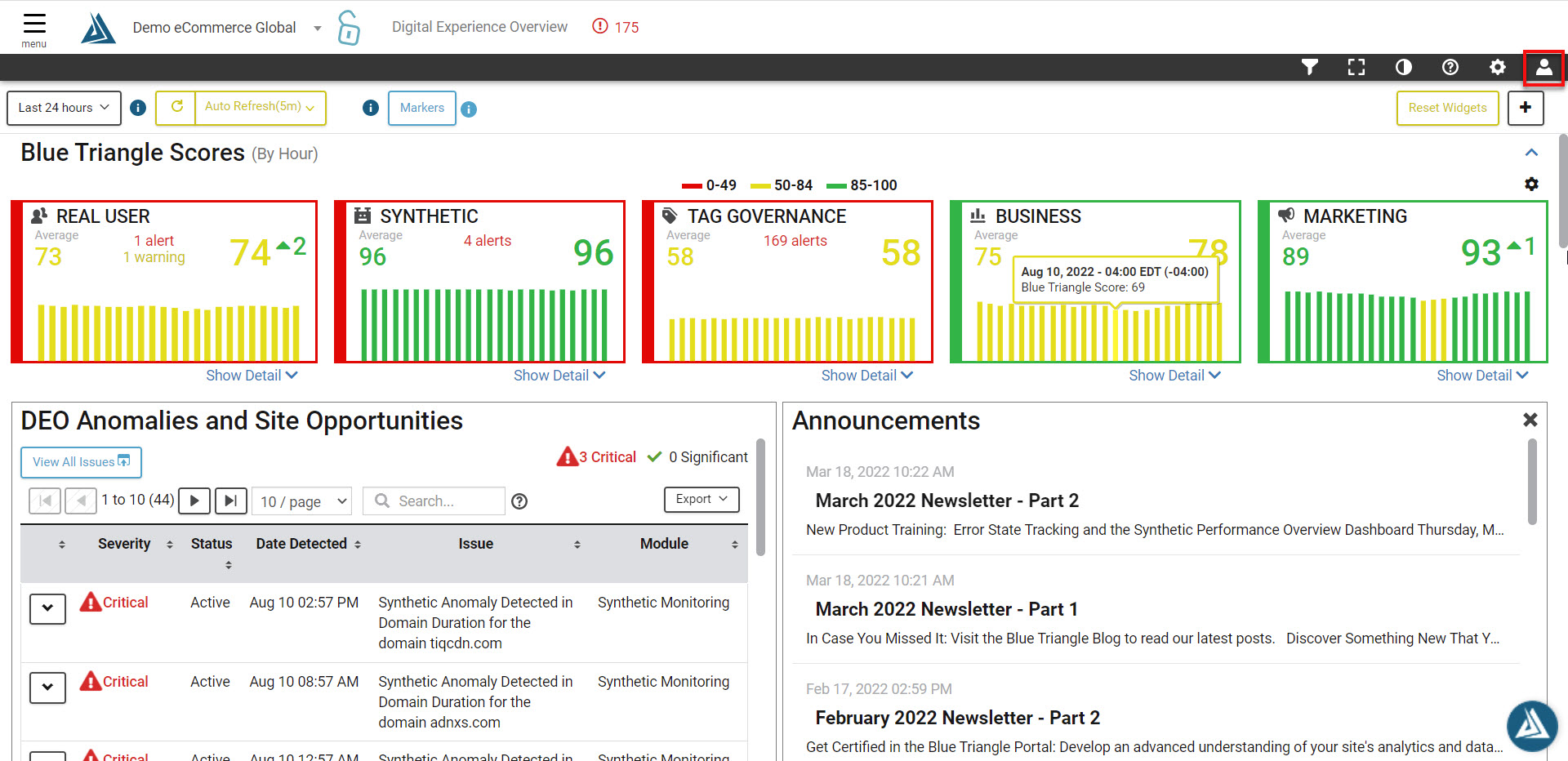Sort by Status column
The image size is (1568, 761).
pos(212,552)
